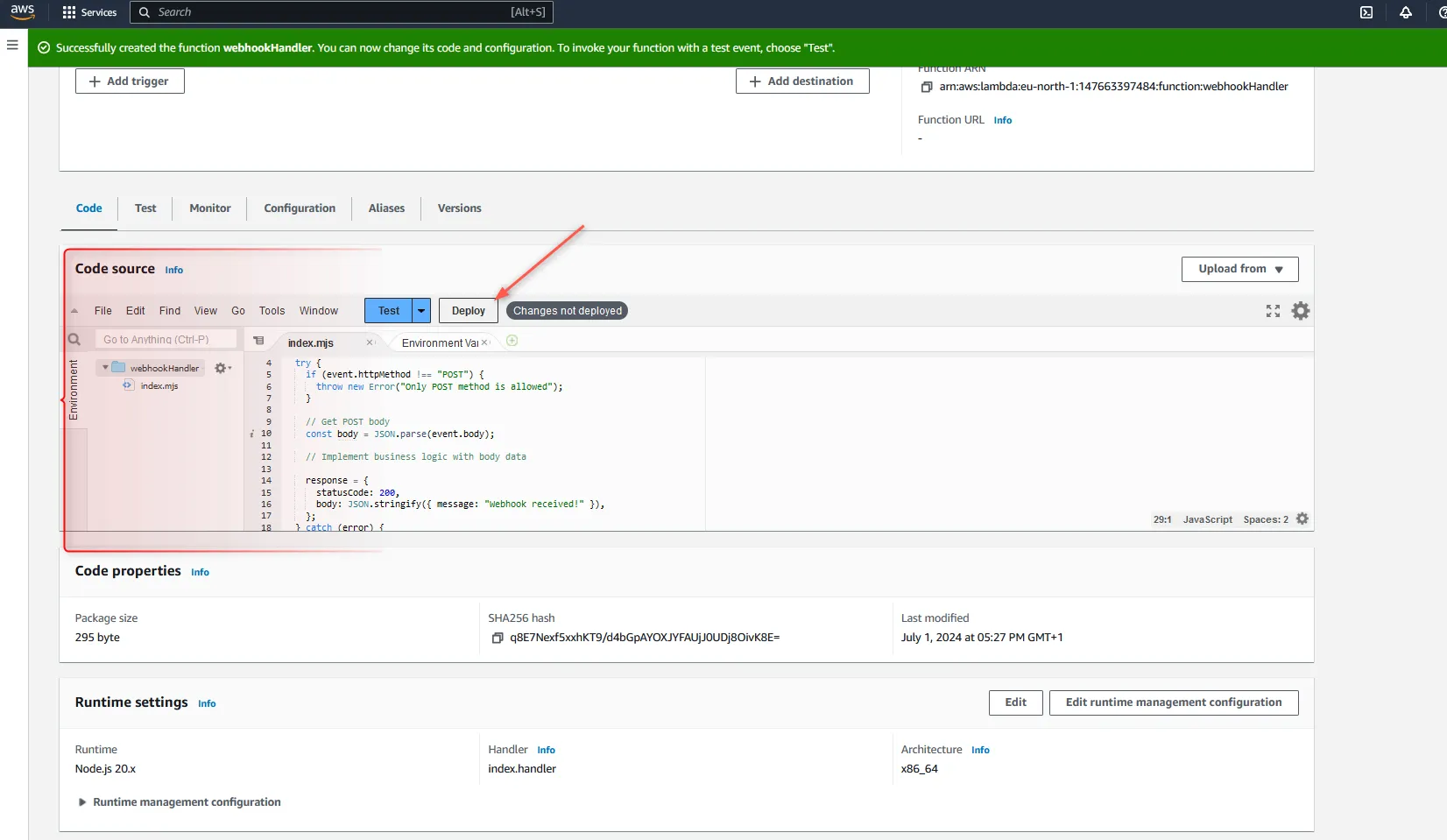
Task: Open the status bar settings gear
Action: (x=1302, y=519)
